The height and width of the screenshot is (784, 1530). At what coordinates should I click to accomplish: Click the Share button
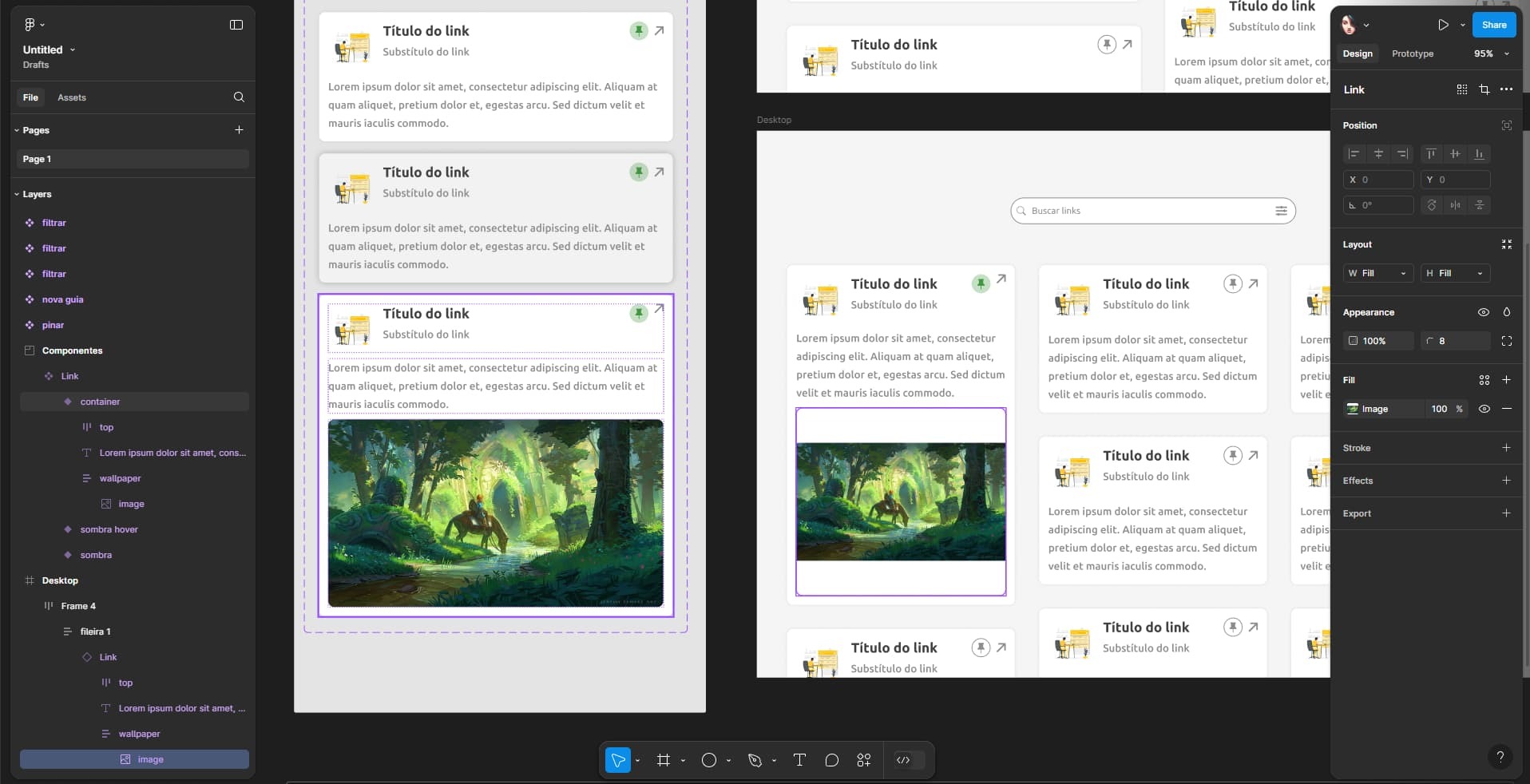[x=1493, y=25]
